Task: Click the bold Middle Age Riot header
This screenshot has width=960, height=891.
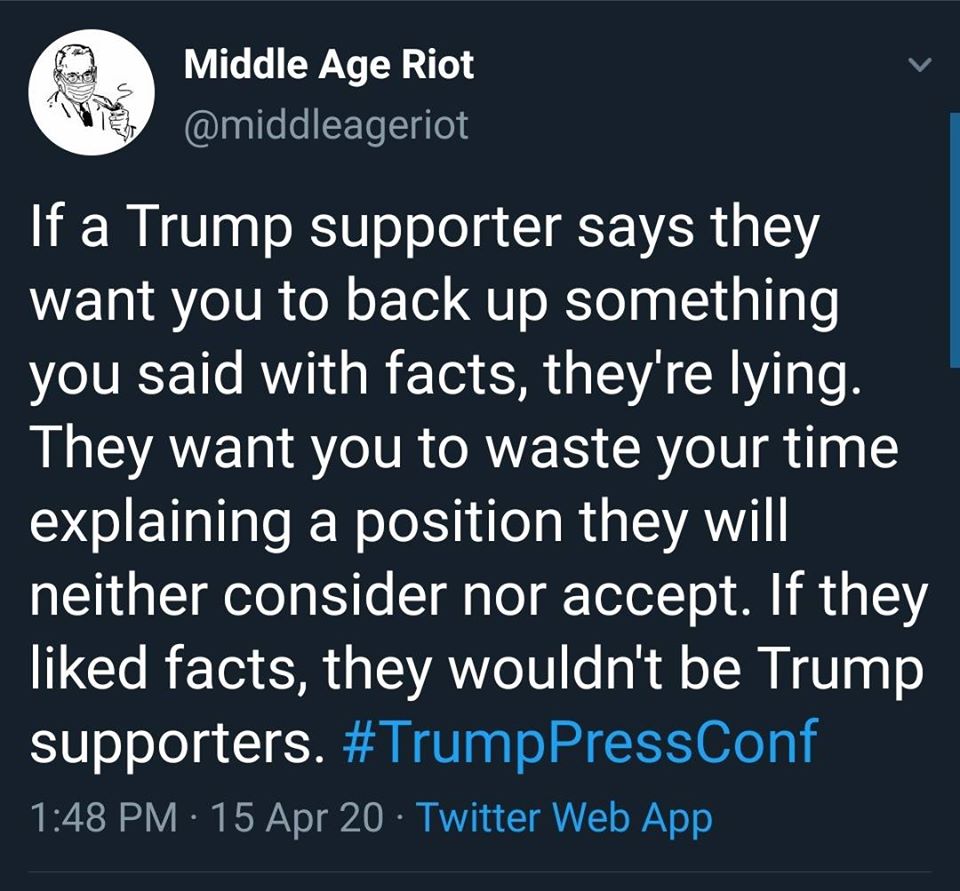Action: pos(327,64)
